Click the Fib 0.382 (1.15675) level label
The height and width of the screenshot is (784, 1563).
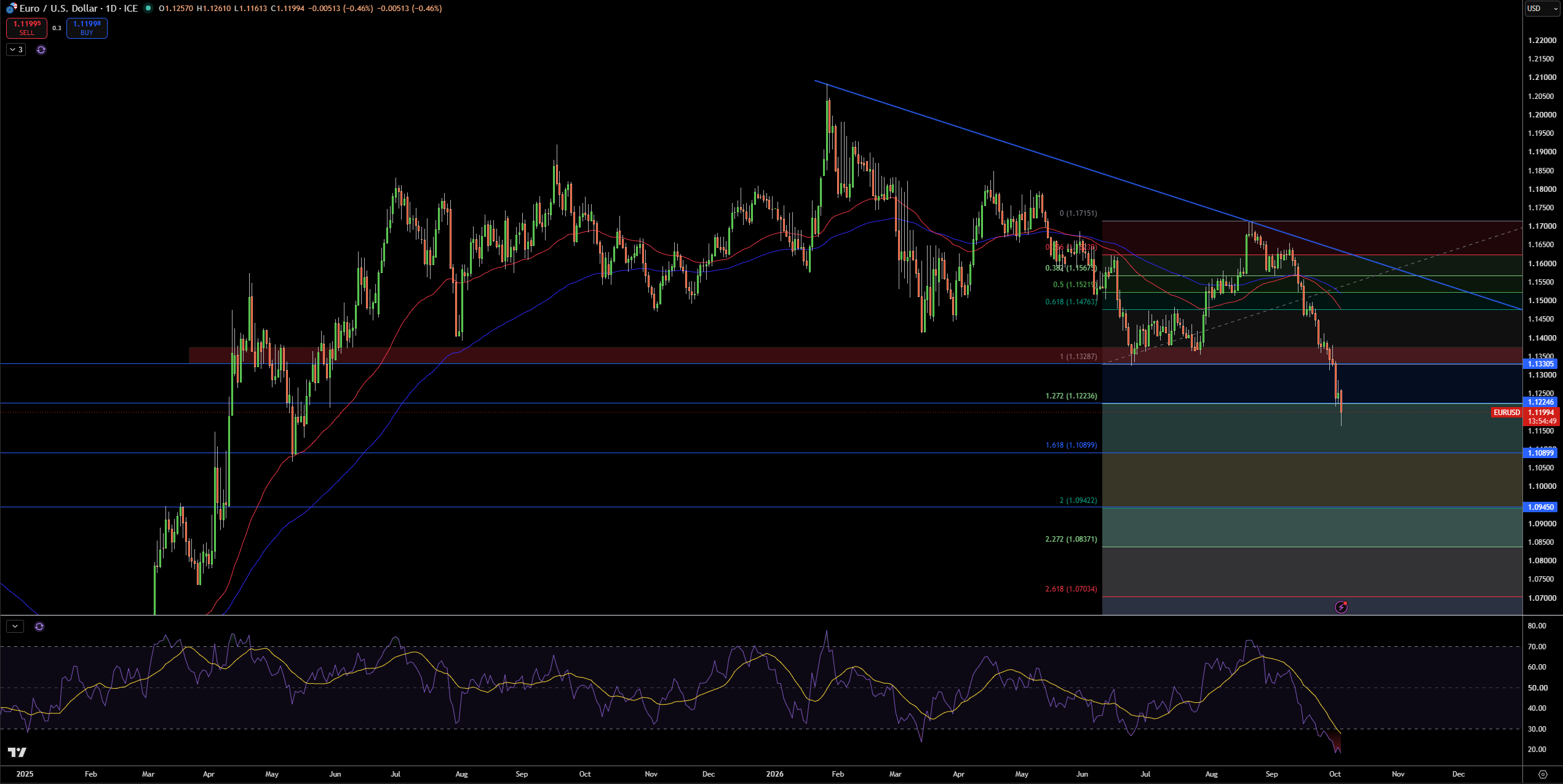1071,268
